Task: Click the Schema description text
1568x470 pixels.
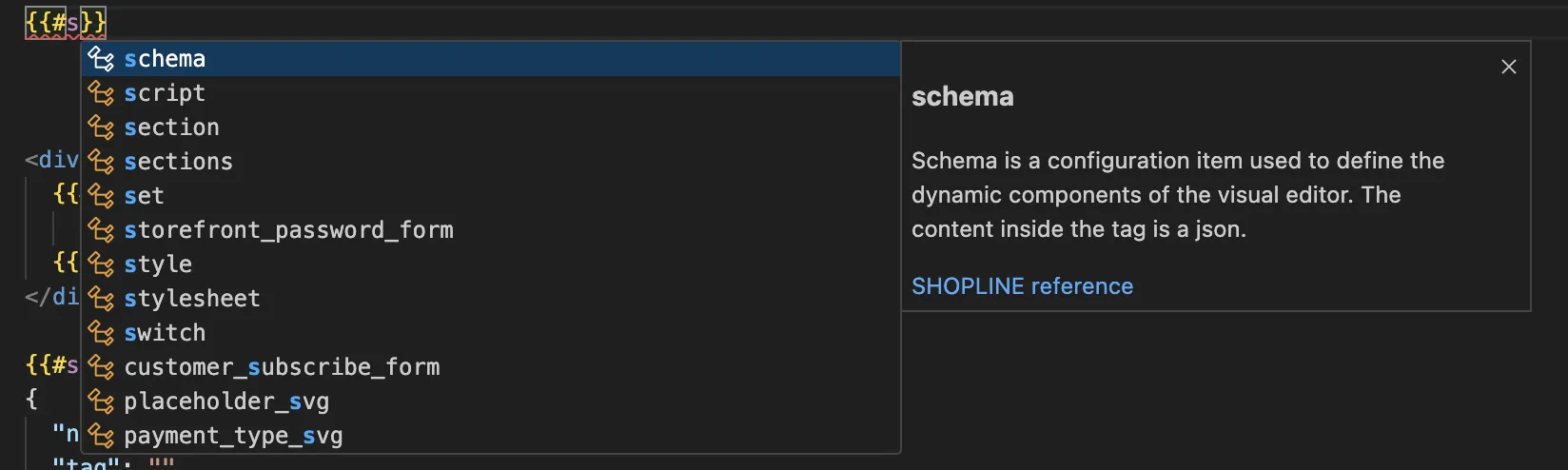Action: point(1177,195)
